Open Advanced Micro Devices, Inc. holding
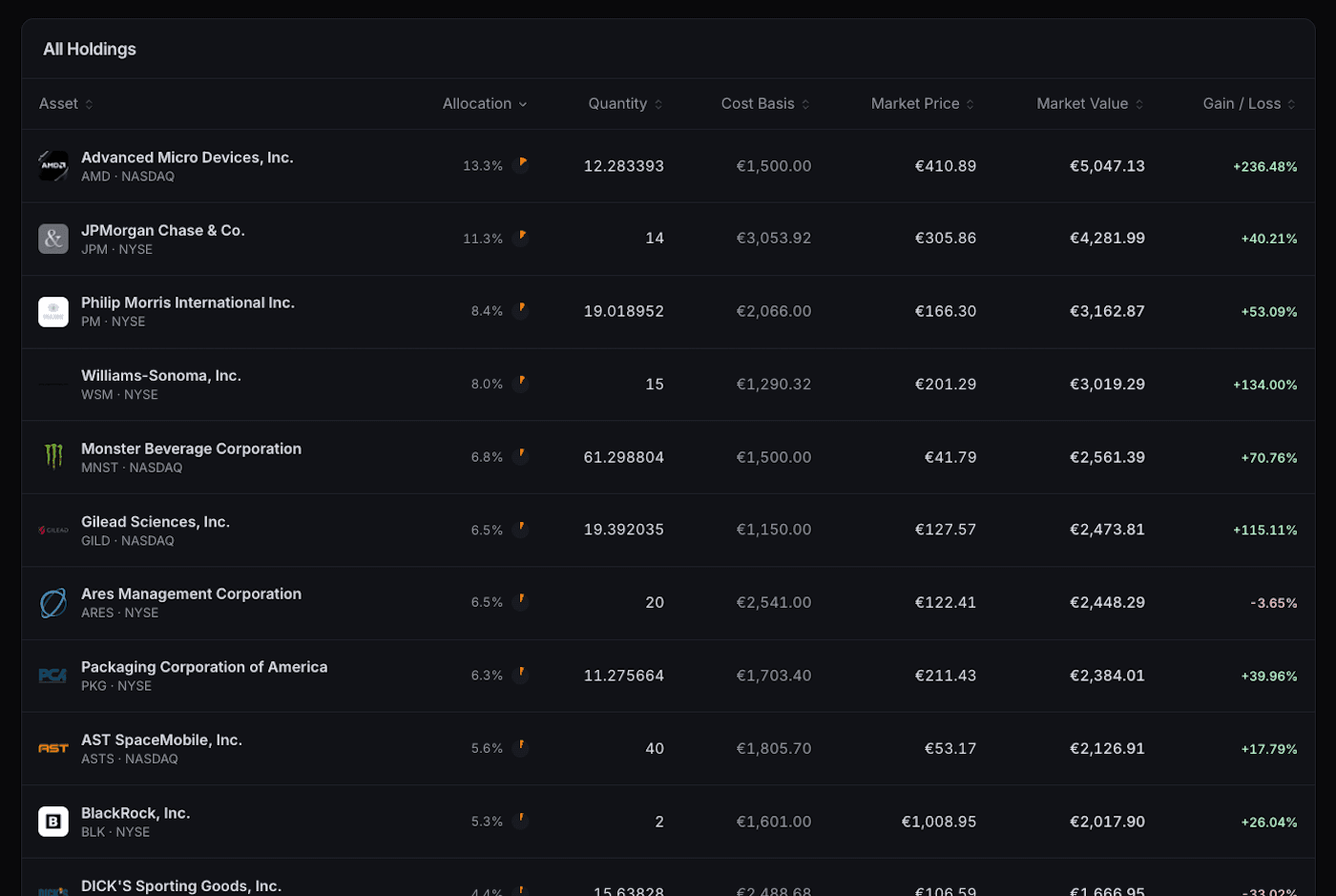The image size is (1336, 896). coord(668,166)
